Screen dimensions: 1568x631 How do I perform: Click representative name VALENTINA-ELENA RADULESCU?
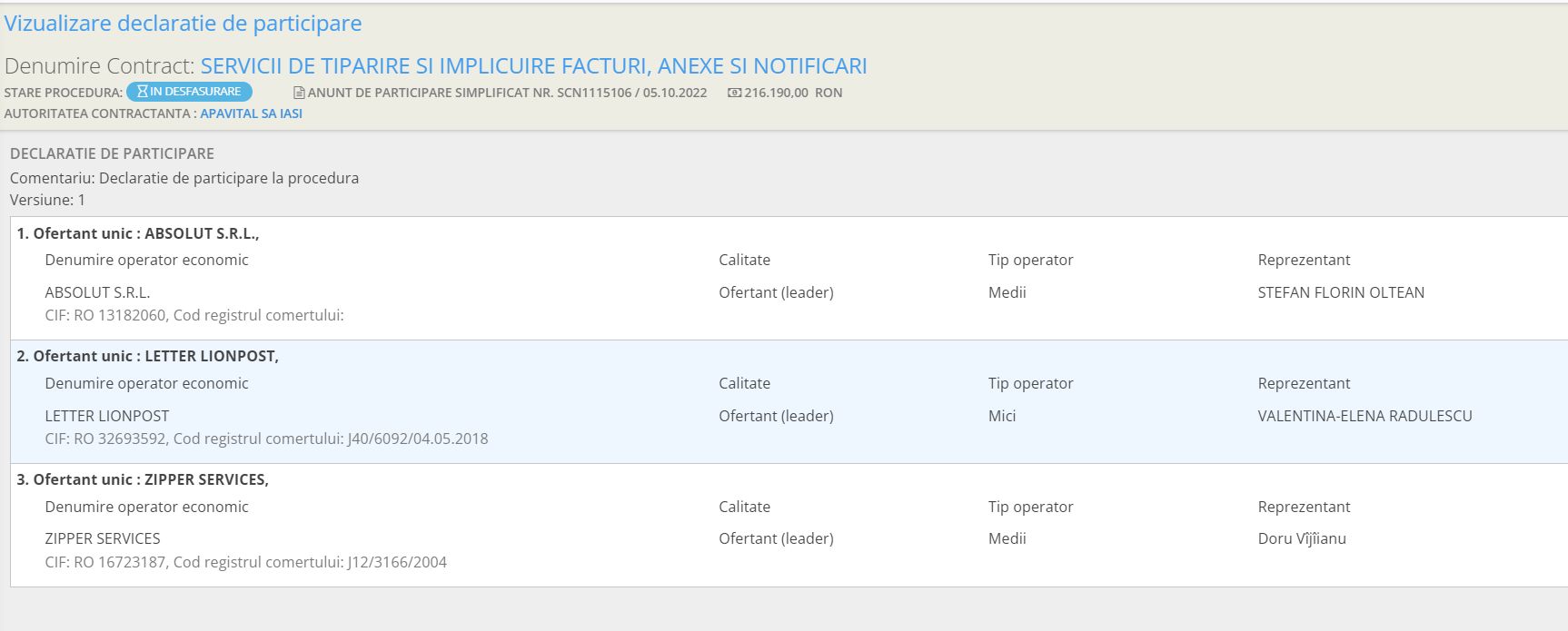coord(1365,416)
